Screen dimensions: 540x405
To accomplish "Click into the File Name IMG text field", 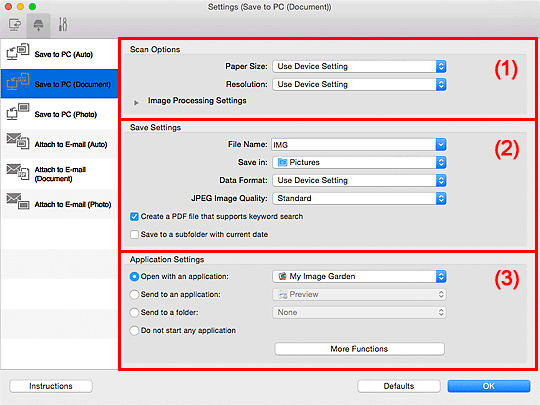I will pos(354,145).
